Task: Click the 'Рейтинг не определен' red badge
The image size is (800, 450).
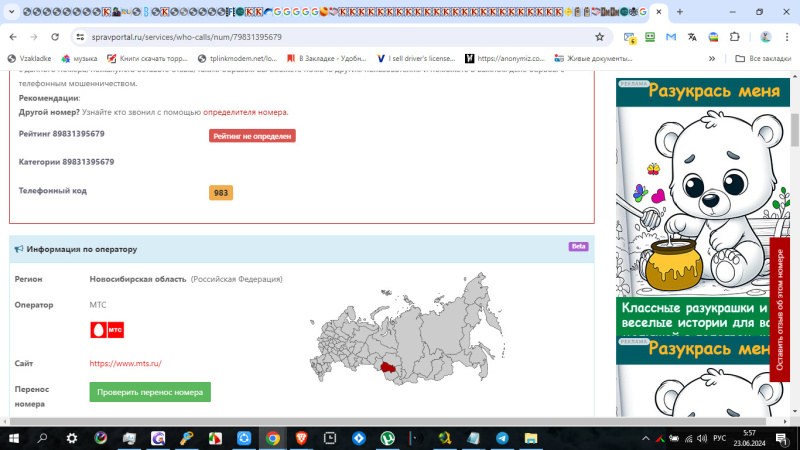Action: point(252,136)
